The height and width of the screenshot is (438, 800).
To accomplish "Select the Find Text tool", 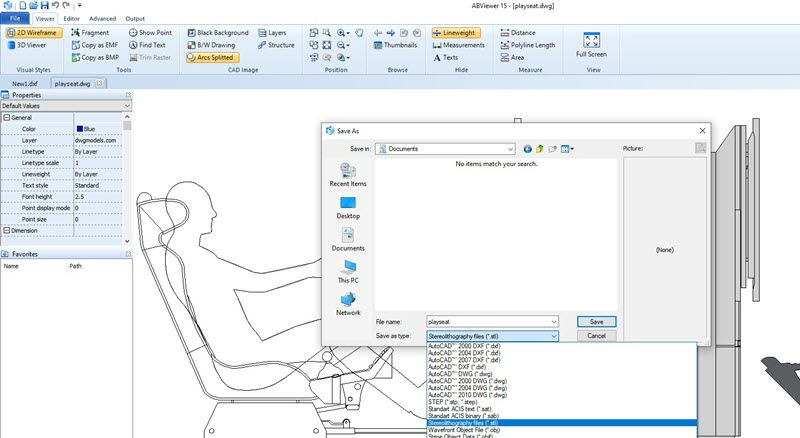I will click(146, 45).
